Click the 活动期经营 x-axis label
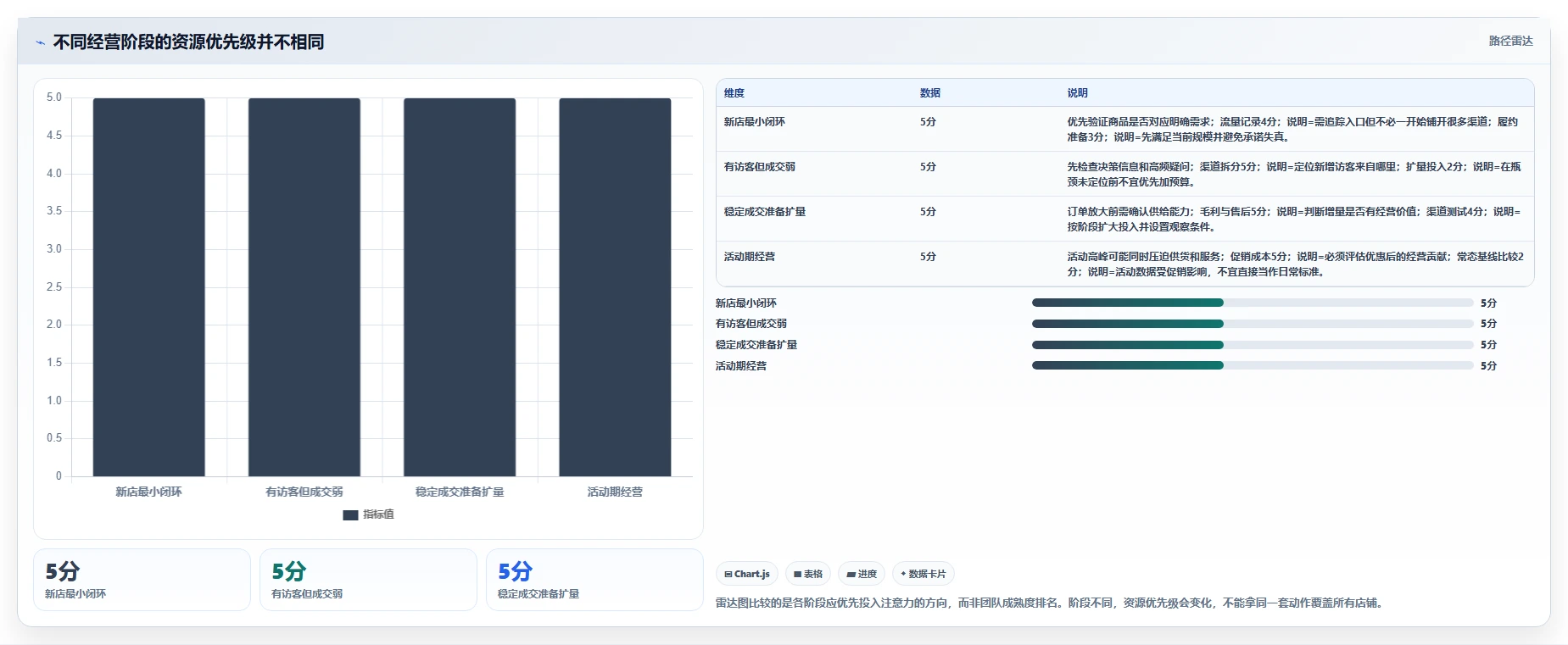Image resolution: width=1568 pixels, height=645 pixels. click(x=615, y=492)
